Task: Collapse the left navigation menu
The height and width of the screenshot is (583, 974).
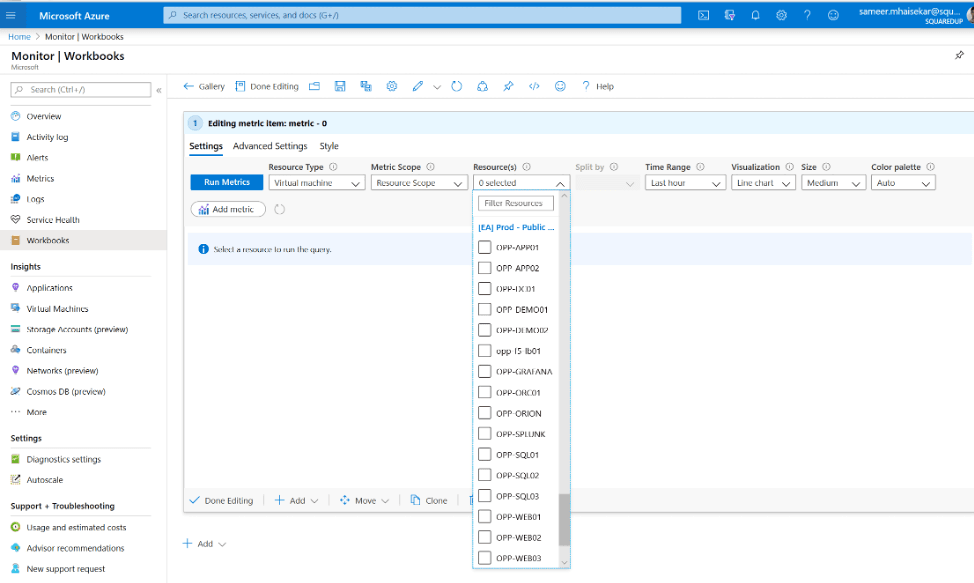Action: (159, 90)
